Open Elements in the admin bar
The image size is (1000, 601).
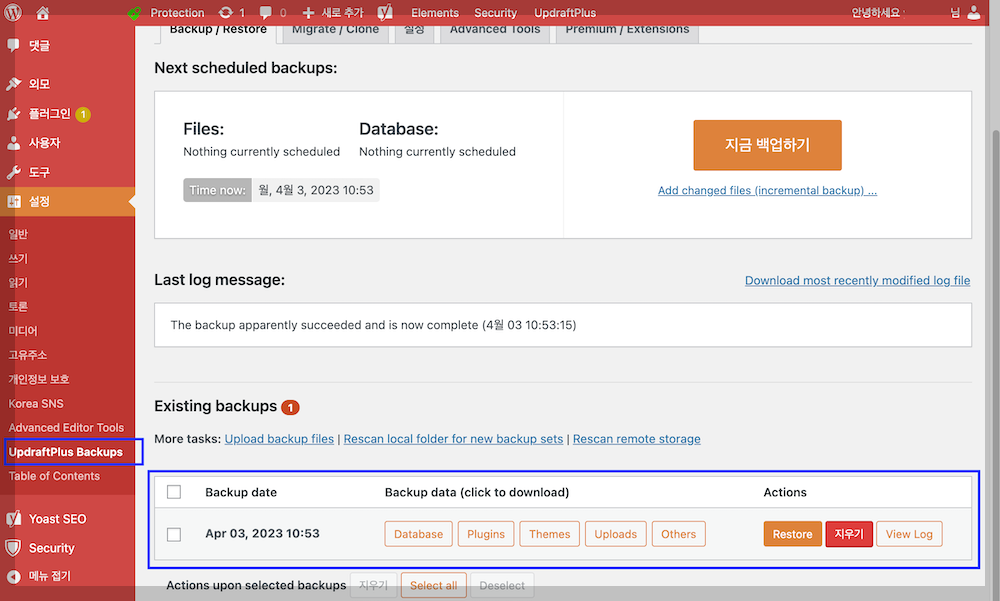[x=435, y=13]
